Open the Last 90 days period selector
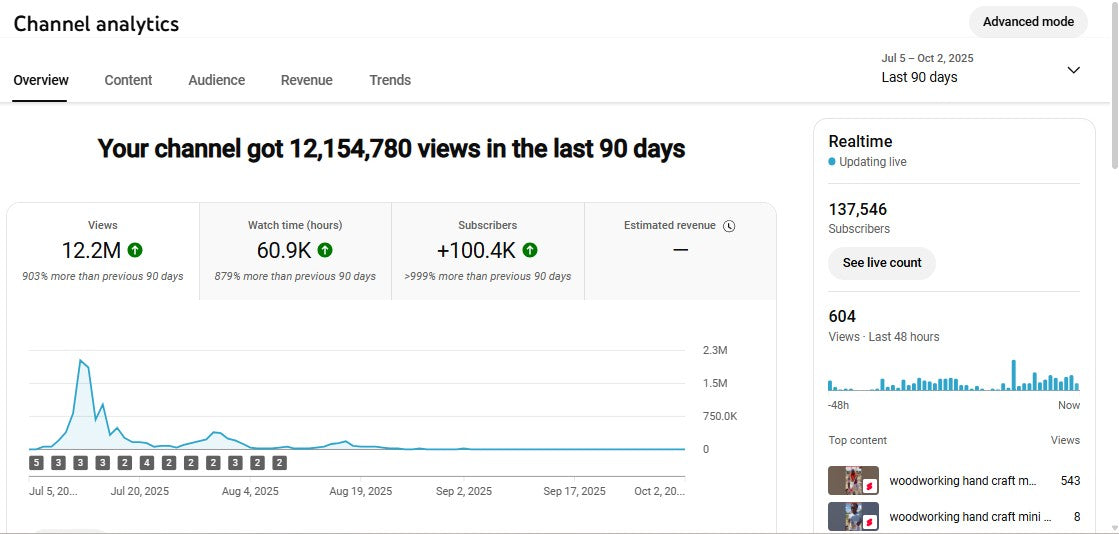1119x534 pixels. (919, 77)
